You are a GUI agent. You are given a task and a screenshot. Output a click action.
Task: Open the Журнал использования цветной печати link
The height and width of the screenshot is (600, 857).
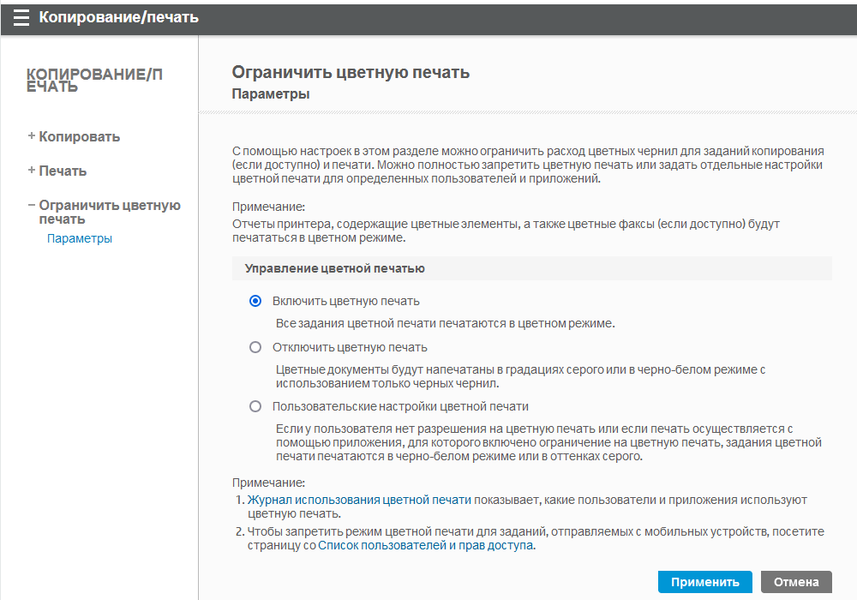click(x=359, y=499)
